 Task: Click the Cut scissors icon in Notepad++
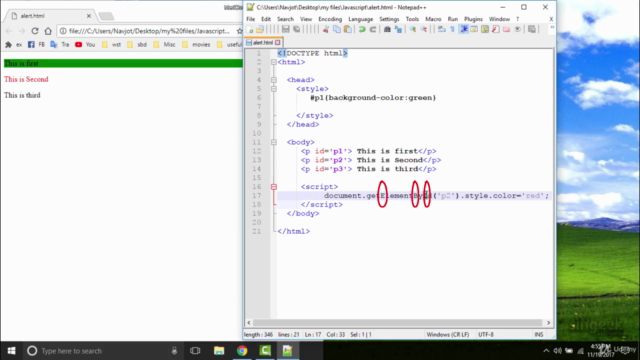click(326, 29)
